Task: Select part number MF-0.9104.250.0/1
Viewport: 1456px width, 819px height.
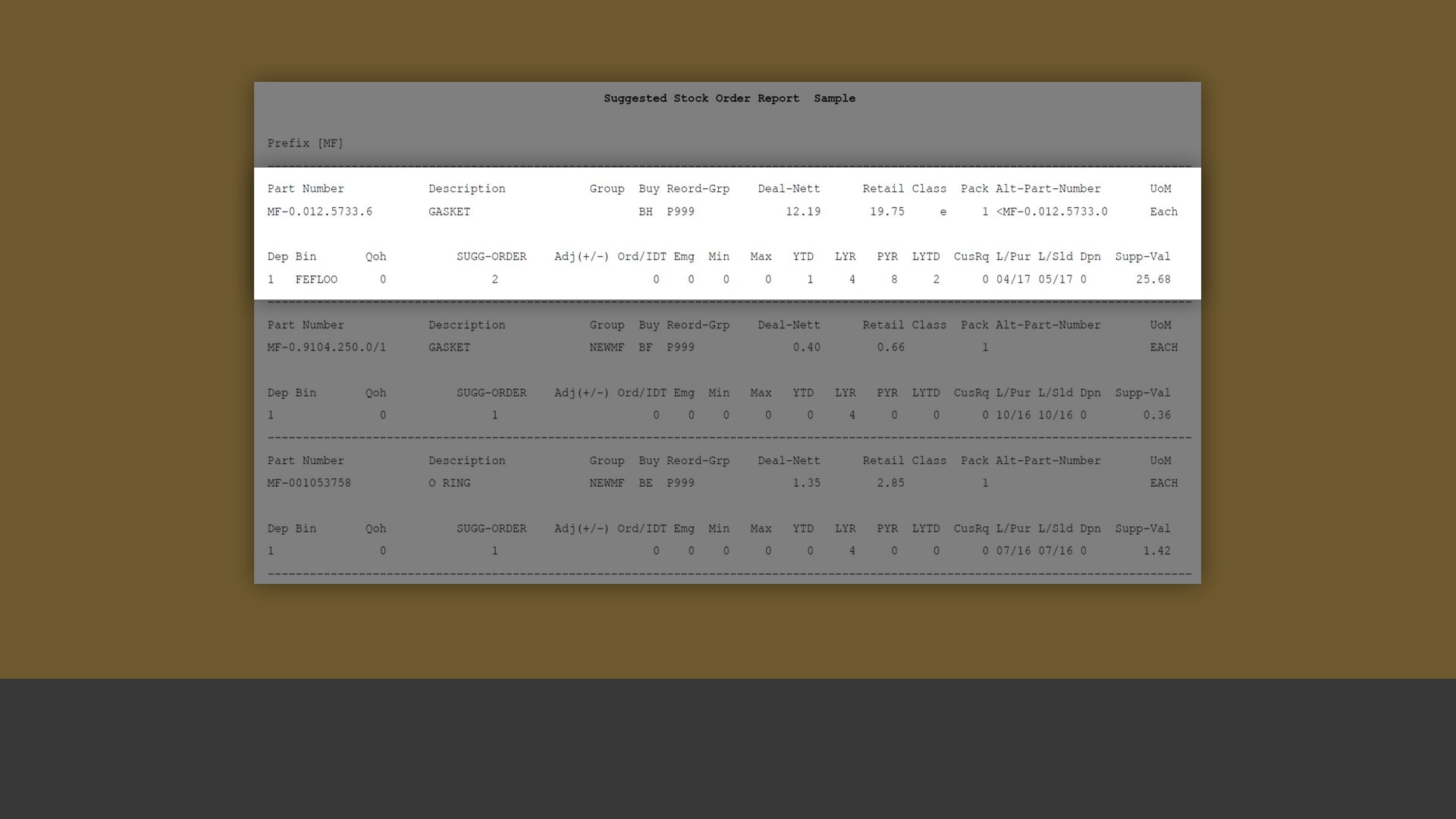Action: 326,347
